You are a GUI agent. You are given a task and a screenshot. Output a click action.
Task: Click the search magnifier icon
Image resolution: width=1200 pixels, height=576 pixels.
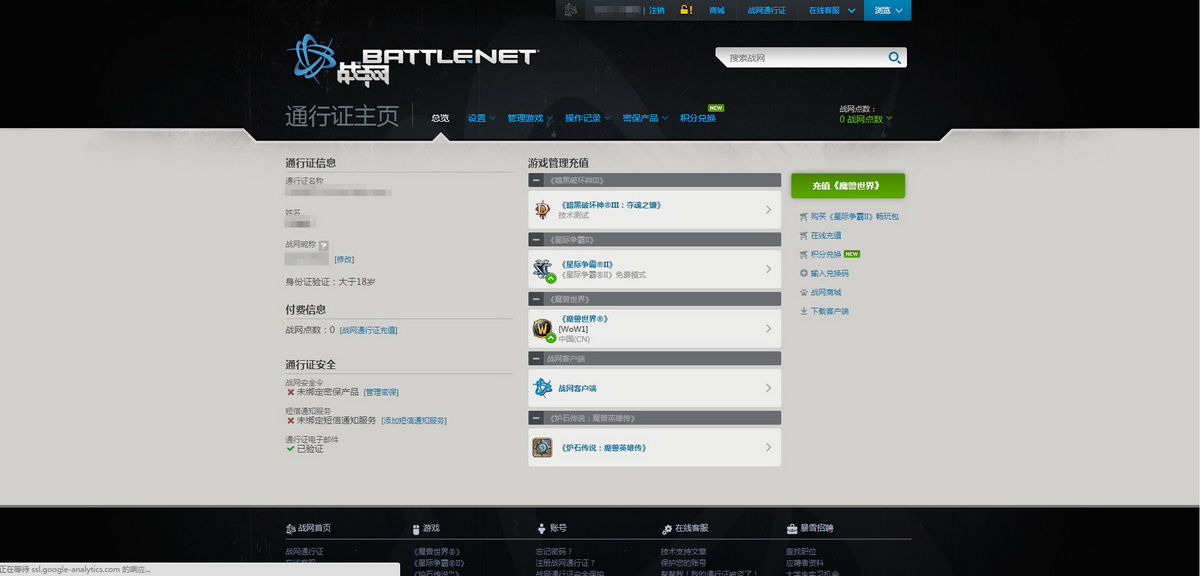pos(894,58)
